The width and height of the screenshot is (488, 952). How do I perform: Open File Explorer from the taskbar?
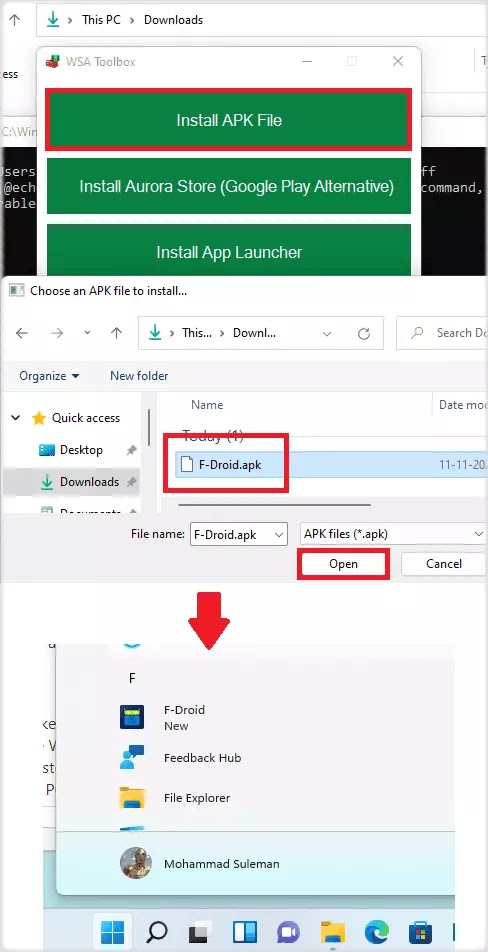click(333, 931)
